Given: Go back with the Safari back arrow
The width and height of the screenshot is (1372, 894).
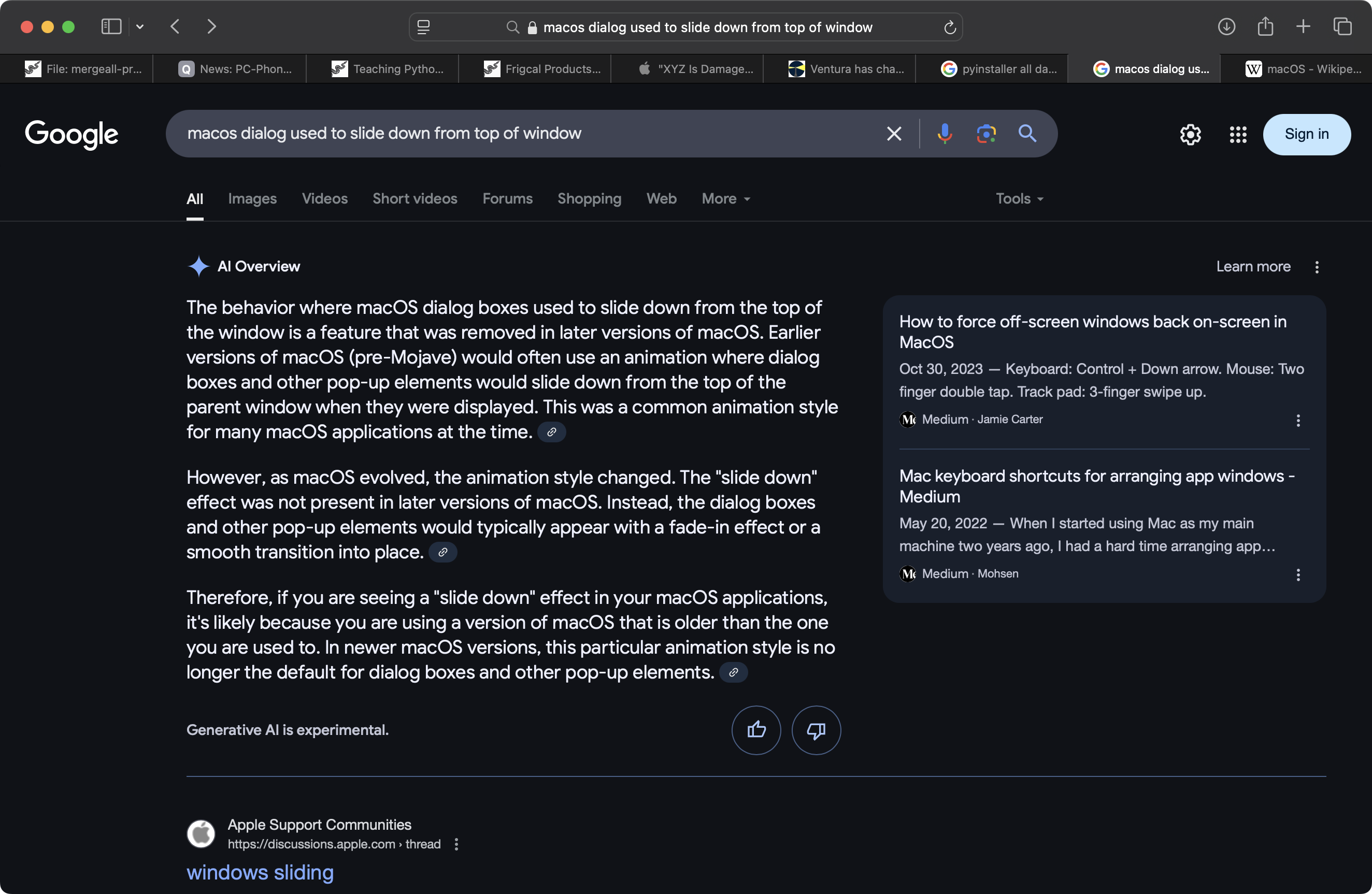Looking at the screenshot, I should [x=175, y=26].
